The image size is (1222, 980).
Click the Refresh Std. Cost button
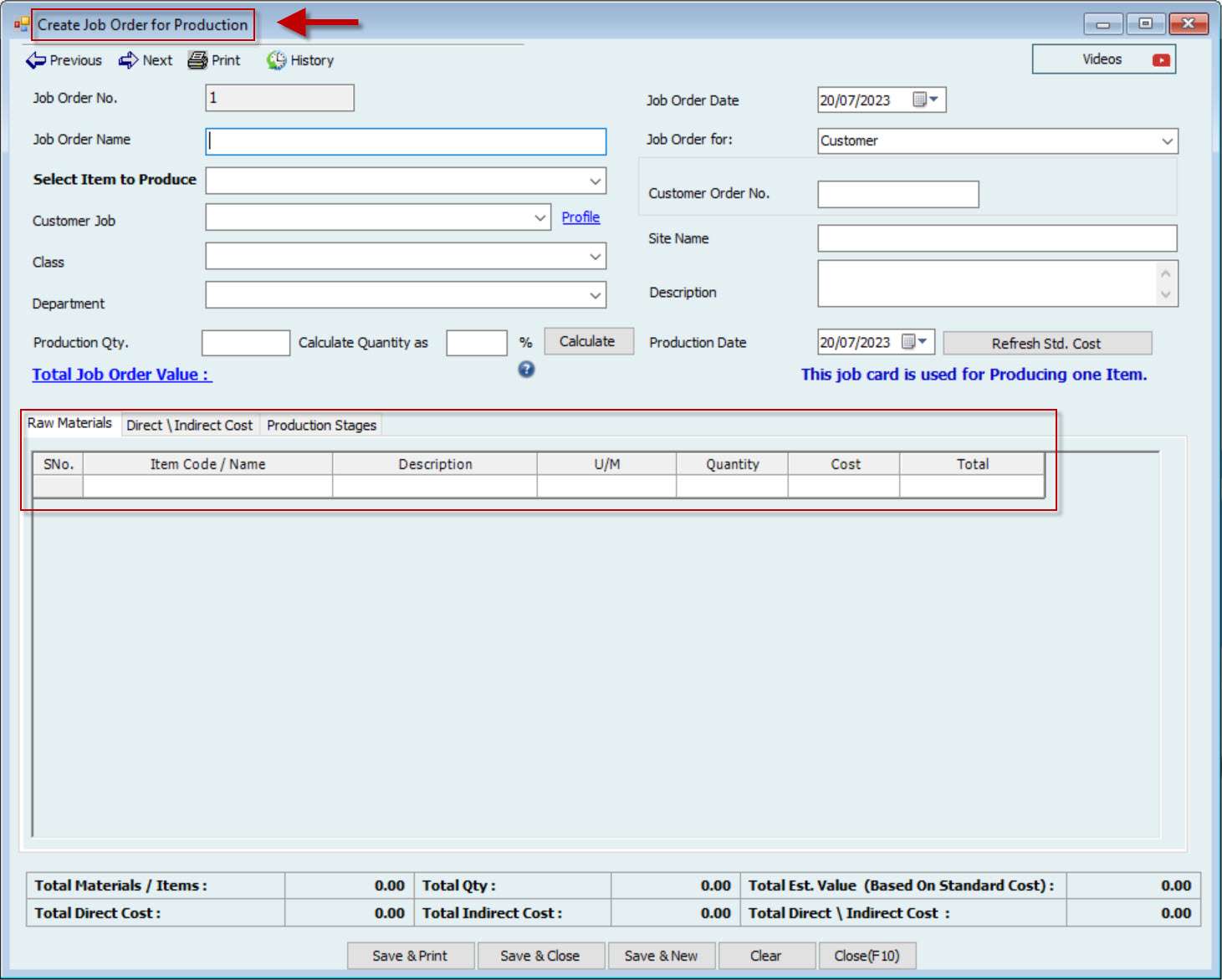tap(1046, 344)
